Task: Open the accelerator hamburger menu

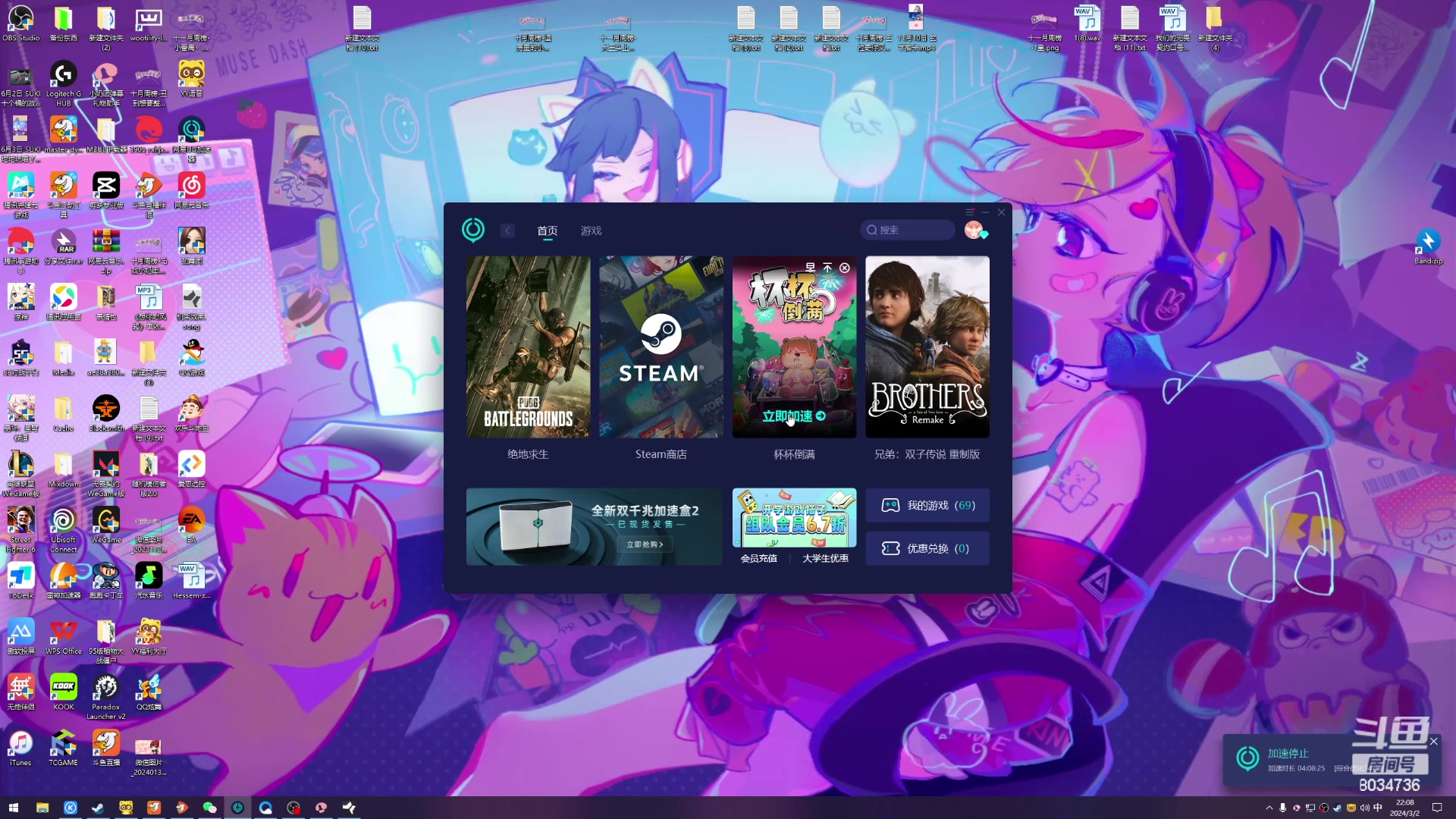Action: (970, 212)
